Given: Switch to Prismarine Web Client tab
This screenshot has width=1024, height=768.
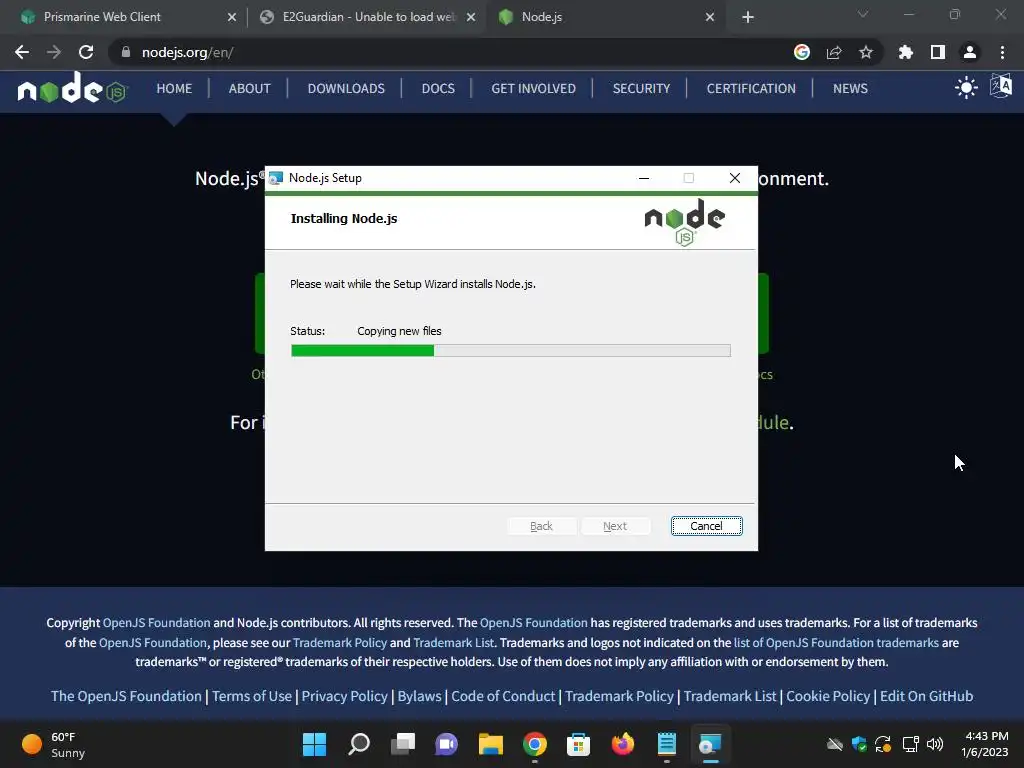Looking at the screenshot, I should [124, 17].
